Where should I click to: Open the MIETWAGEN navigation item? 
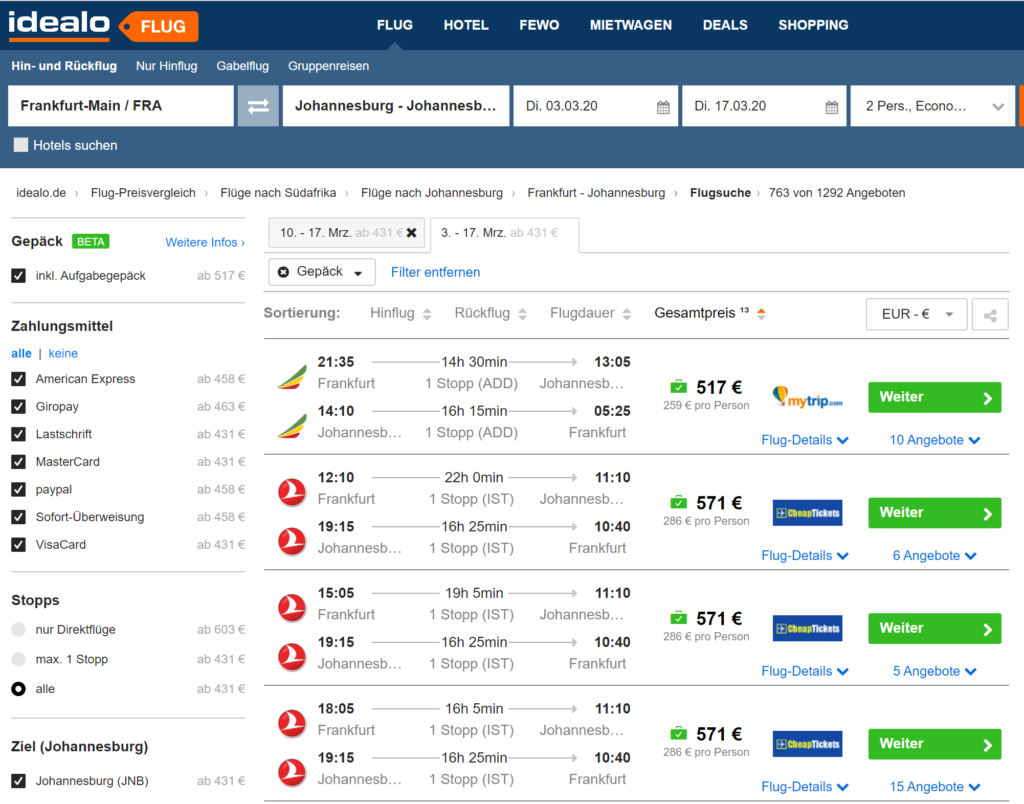631,25
